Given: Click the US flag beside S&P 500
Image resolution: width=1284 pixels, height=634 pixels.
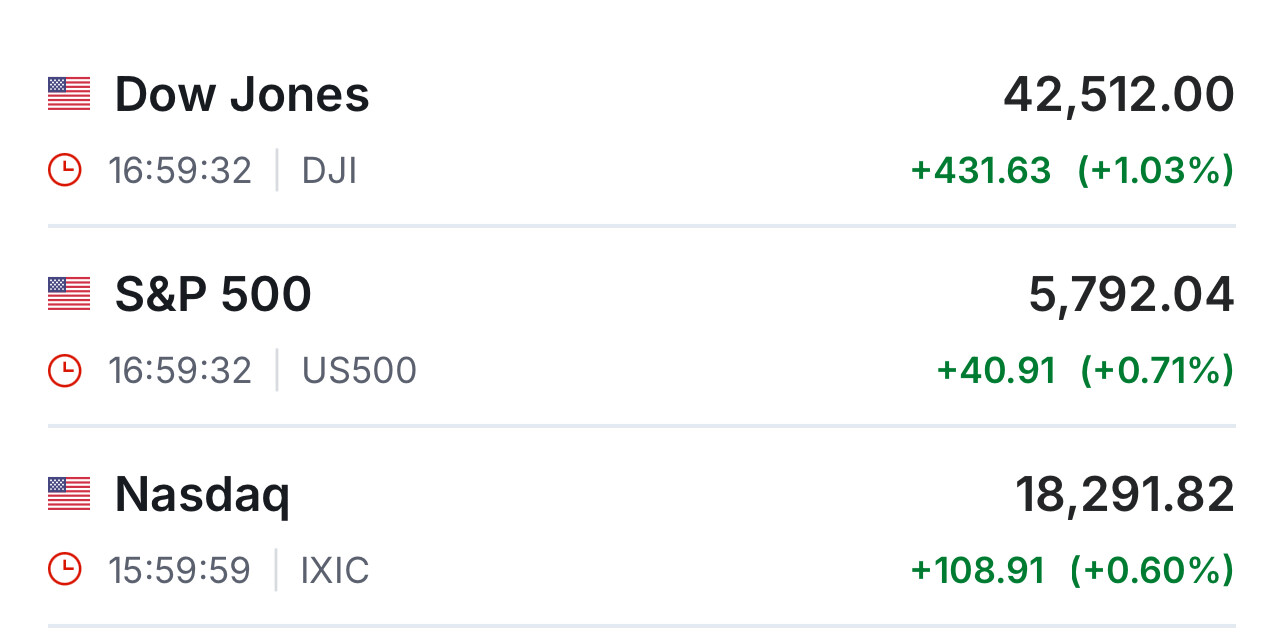Looking at the screenshot, I should click(69, 294).
